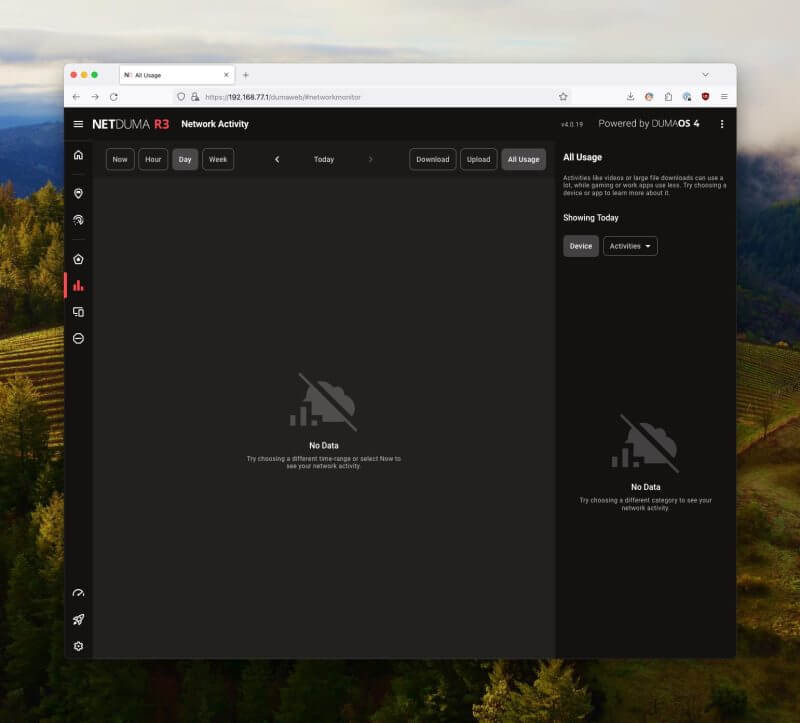Screen dimensions: 800x723
Task: Open the pentagon home icon in sidebar
Action: click(x=78, y=259)
